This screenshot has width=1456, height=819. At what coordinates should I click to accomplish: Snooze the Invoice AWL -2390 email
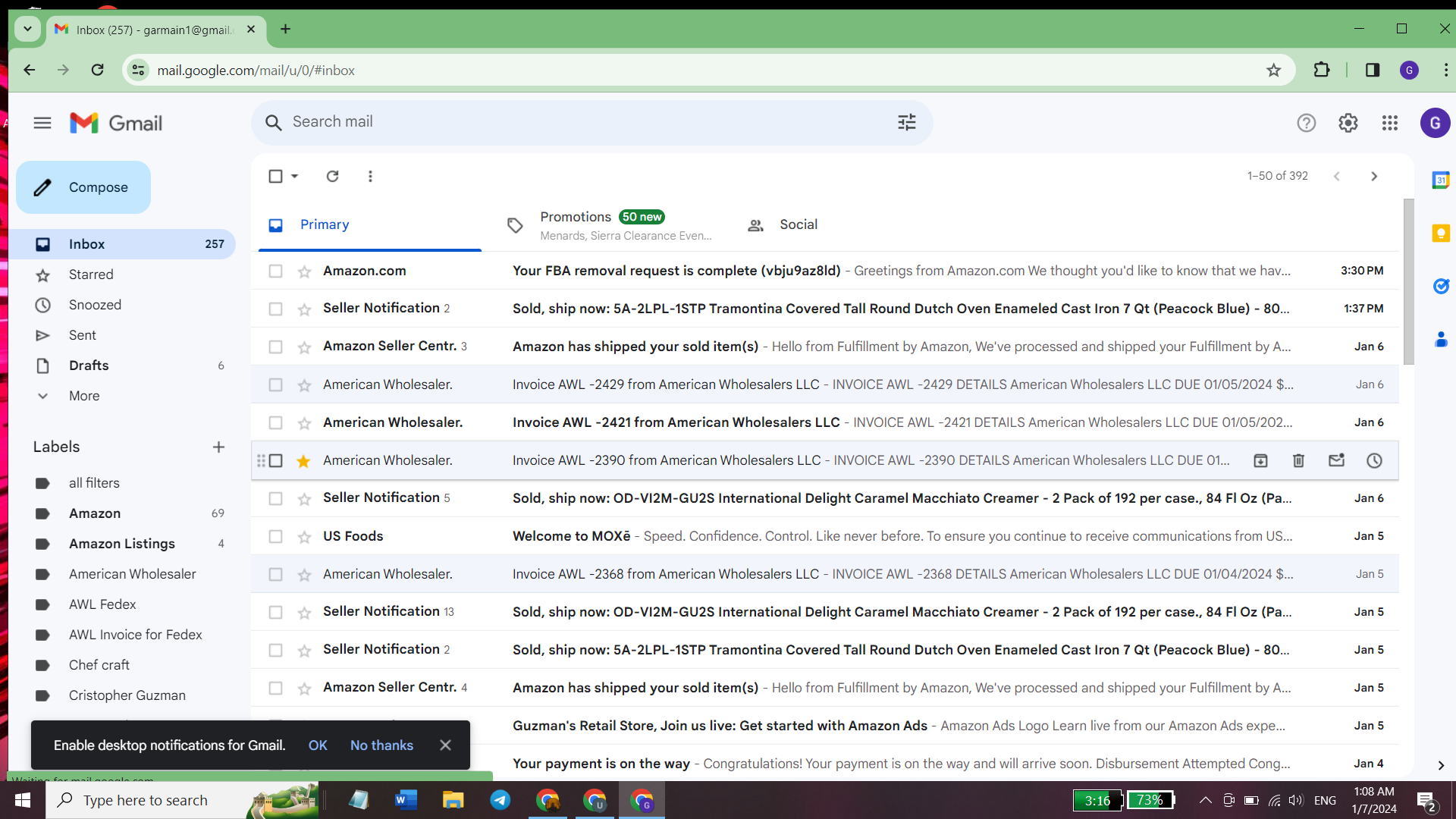(x=1374, y=460)
